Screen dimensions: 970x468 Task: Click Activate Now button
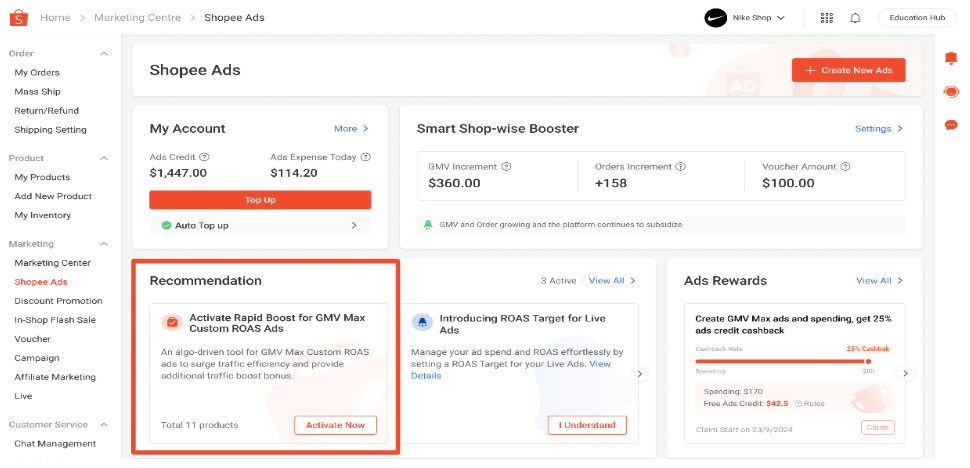click(x=335, y=425)
